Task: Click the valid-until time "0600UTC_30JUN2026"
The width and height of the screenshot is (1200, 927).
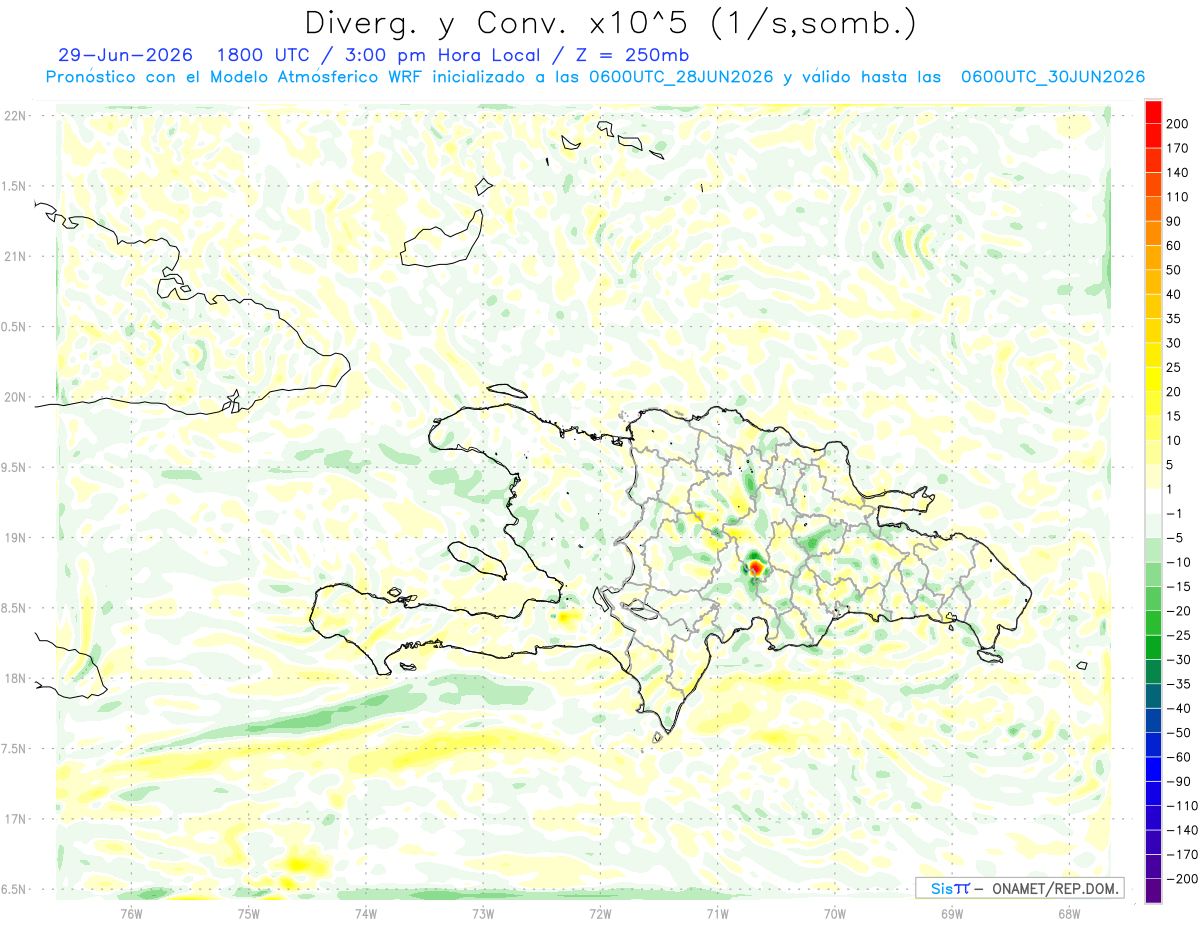Action: [x=1052, y=77]
